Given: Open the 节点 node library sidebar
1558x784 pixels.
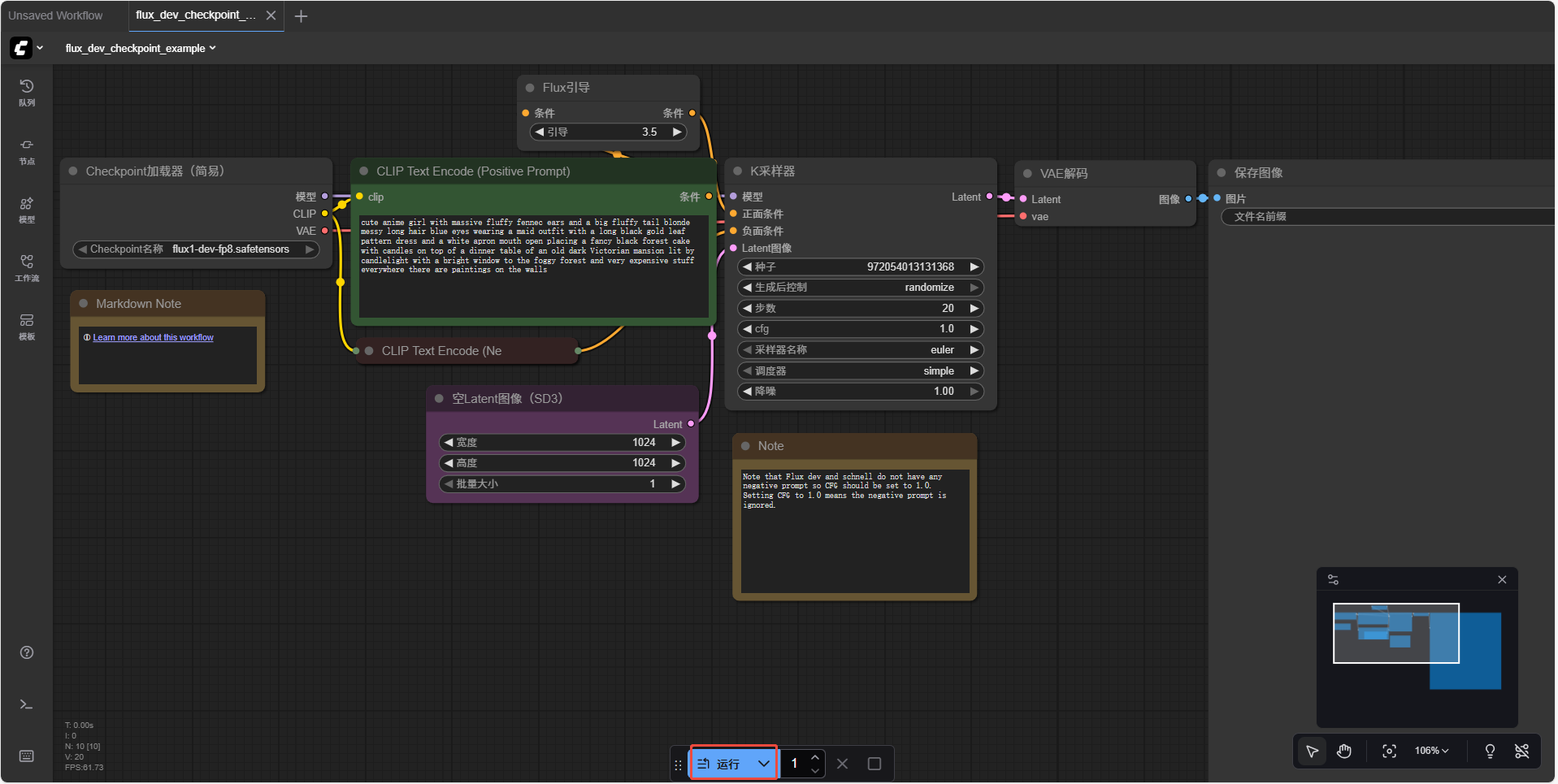Looking at the screenshot, I should point(27,151).
